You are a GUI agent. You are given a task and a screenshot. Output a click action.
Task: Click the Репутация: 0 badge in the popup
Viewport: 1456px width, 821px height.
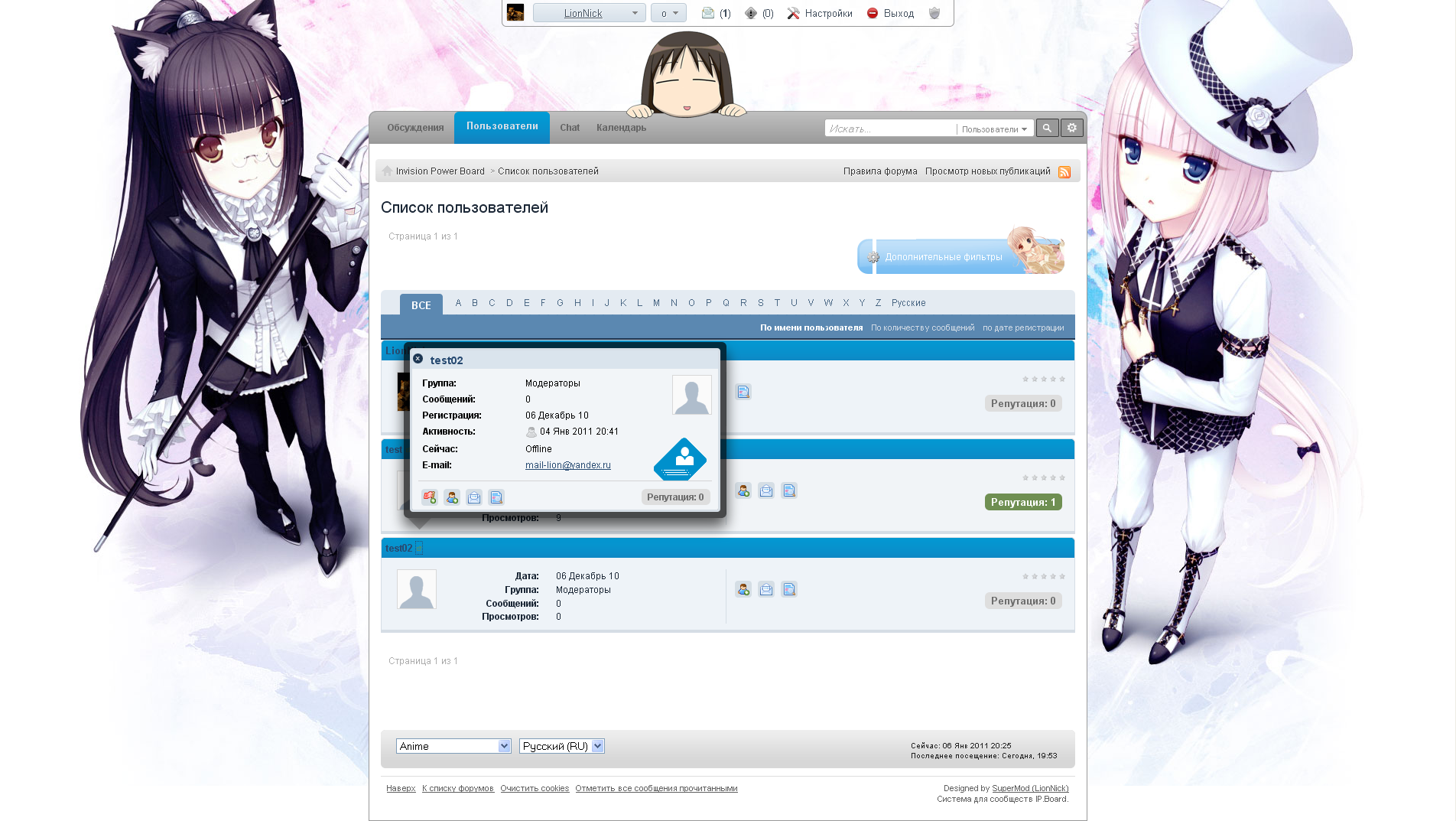[675, 497]
